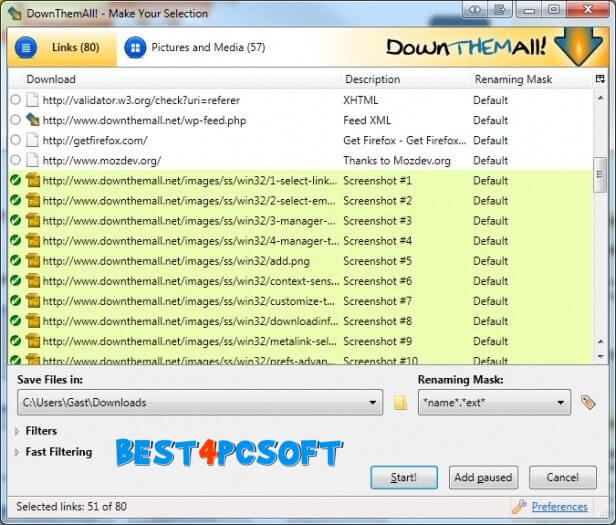
Task: Switch to Pictures and Media (57) tab
Action: tap(196, 48)
